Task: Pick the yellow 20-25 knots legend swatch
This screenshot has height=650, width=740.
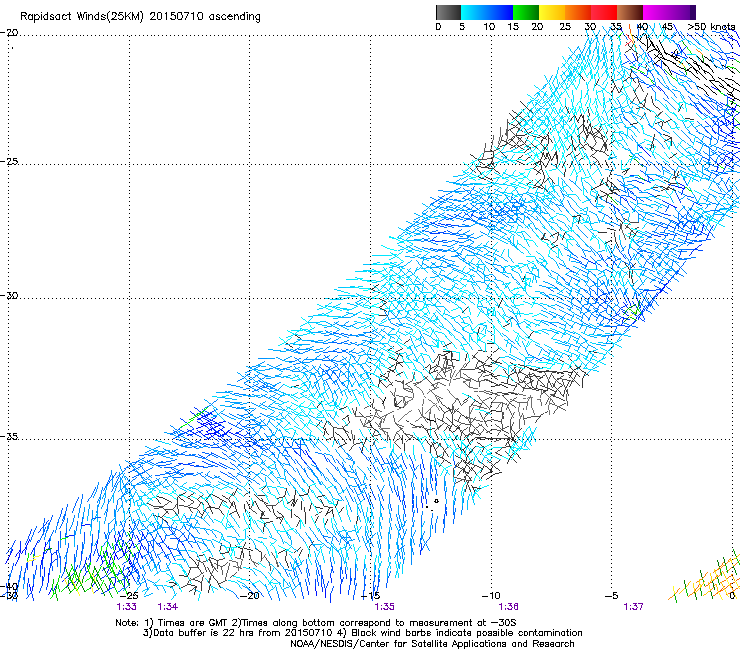Action: (552, 12)
